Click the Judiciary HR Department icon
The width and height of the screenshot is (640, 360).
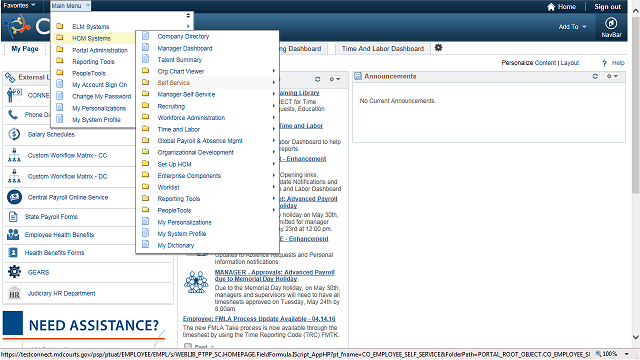click(x=14, y=293)
